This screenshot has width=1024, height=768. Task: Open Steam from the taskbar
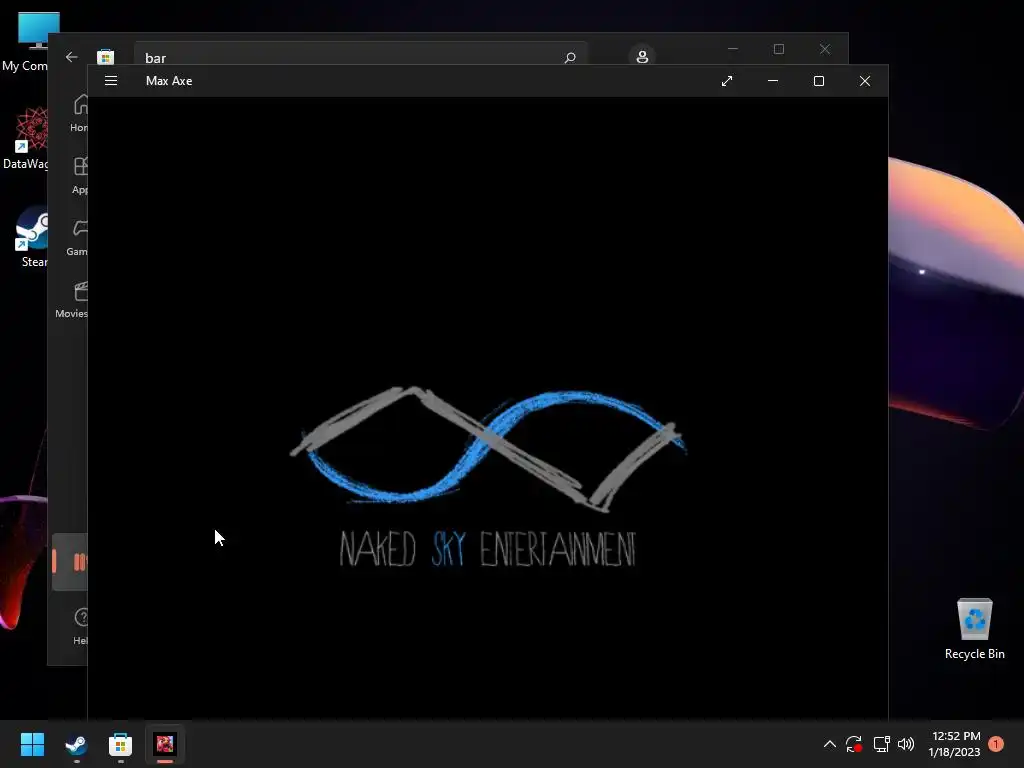pyautogui.click(x=76, y=744)
